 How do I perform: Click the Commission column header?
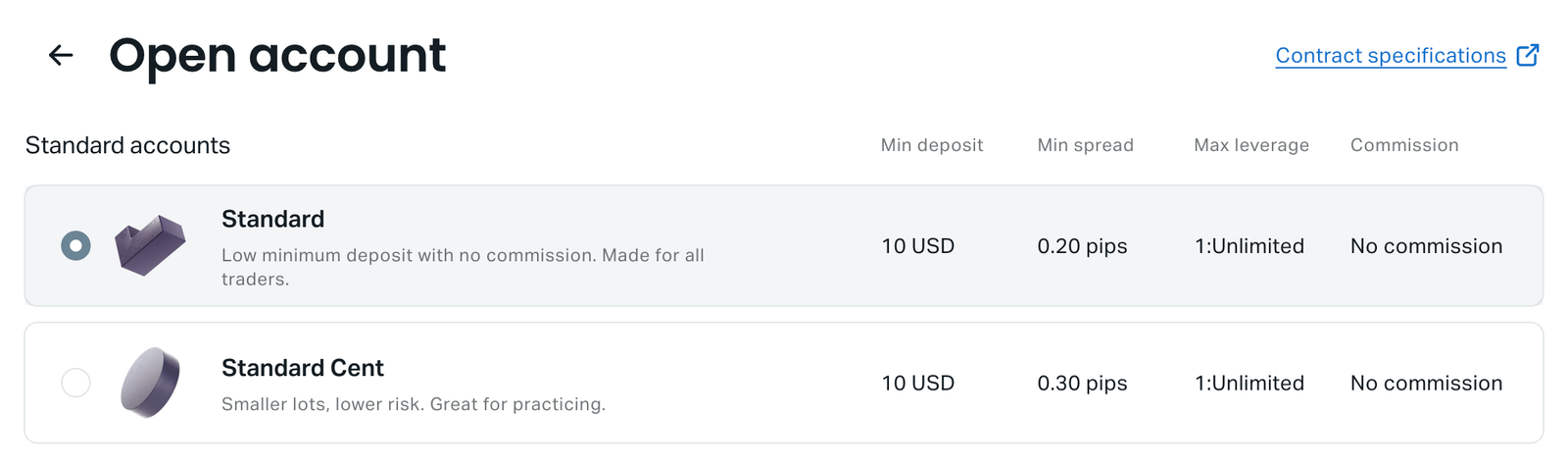[1403, 145]
